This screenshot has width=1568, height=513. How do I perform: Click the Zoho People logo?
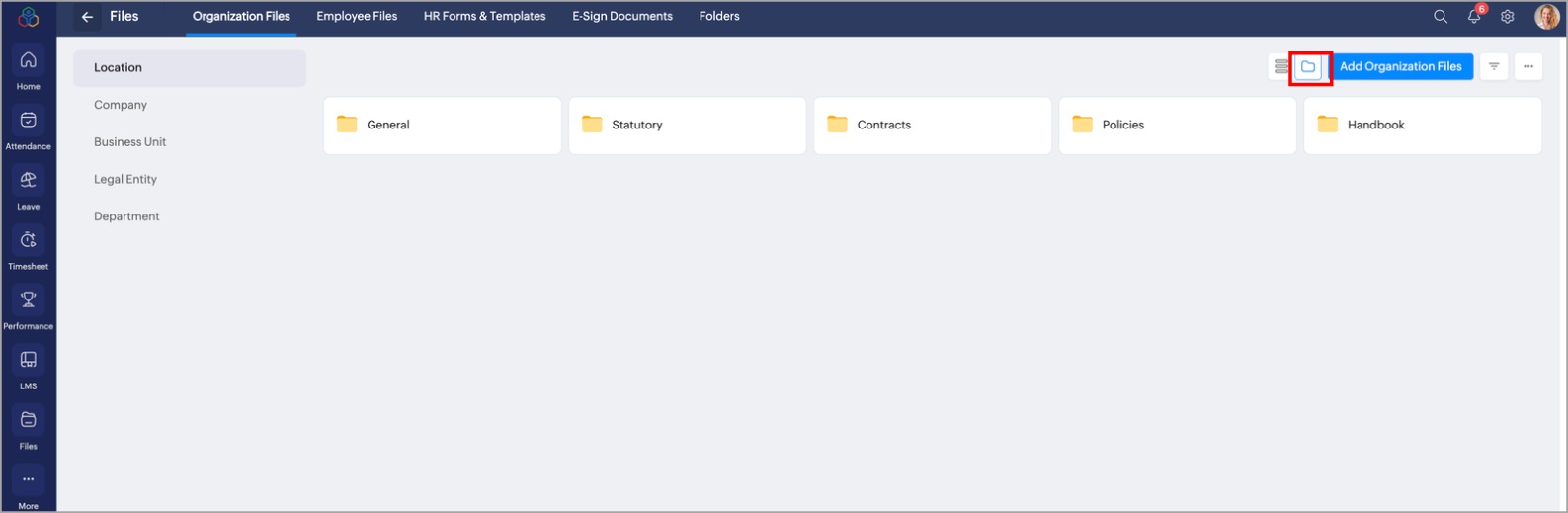coord(29,17)
